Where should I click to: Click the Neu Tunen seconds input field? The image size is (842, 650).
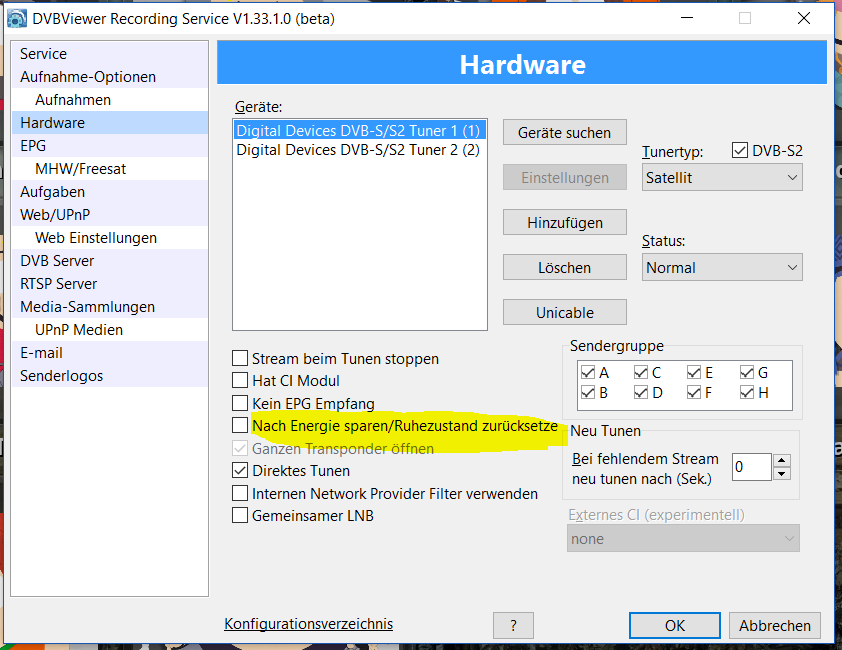(x=752, y=467)
